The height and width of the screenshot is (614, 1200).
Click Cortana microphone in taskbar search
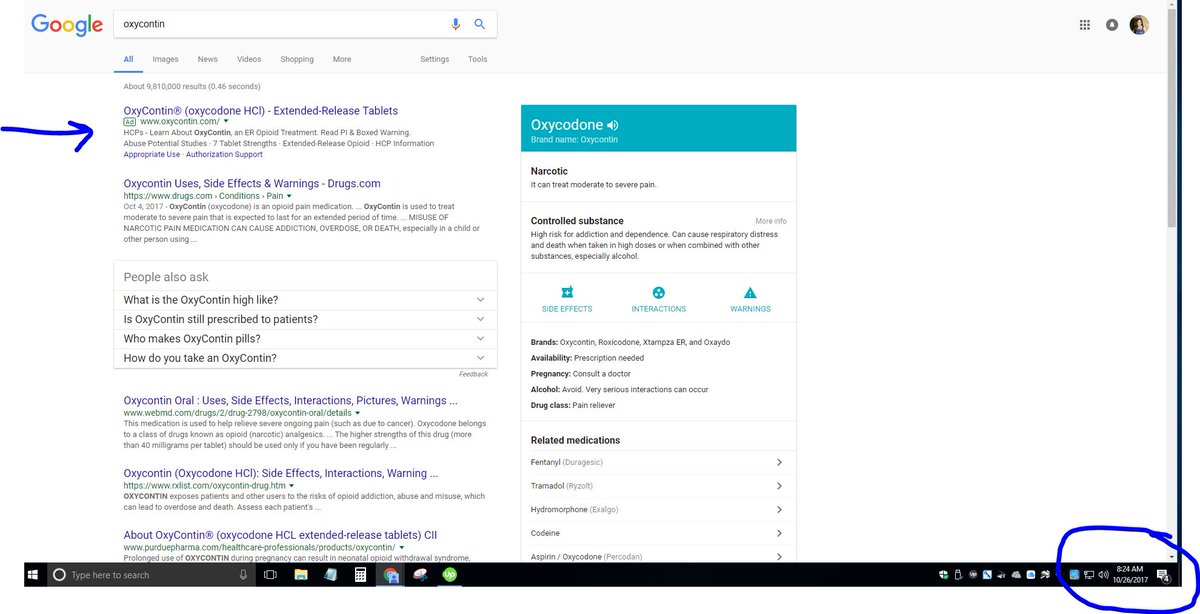(243, 575)
